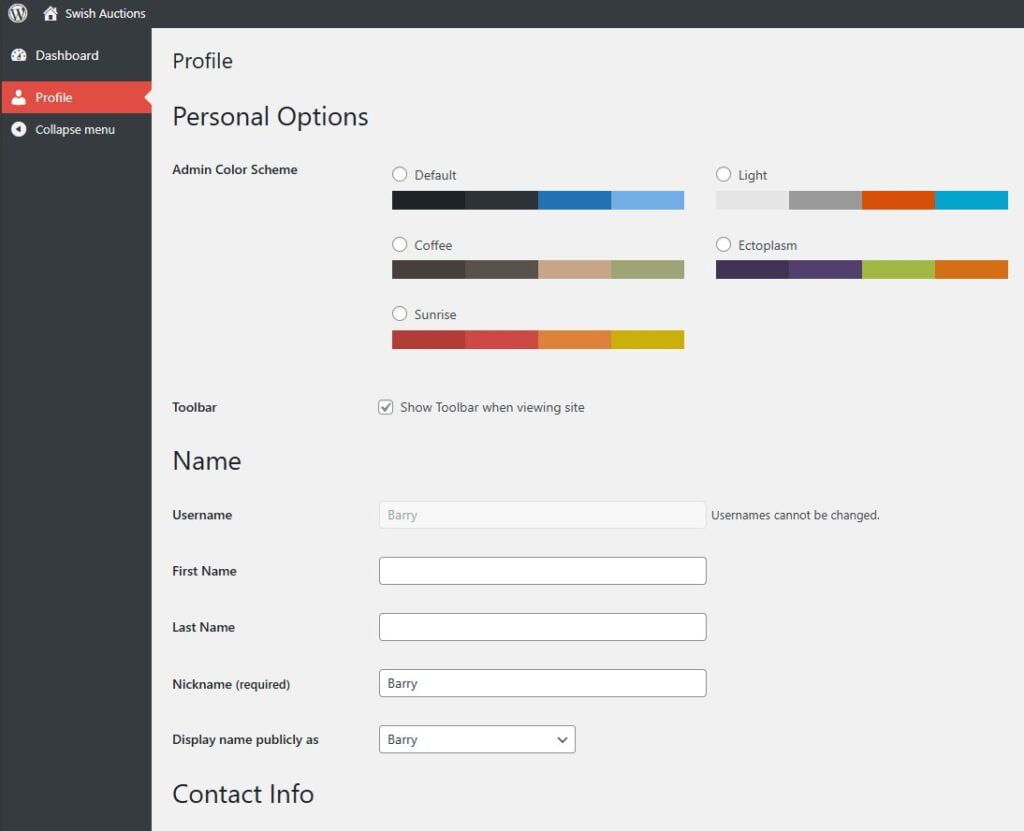1024x831 pixels.
Task: Click the Sunrise palette's yellow swatch
Action: coord(647,340)
